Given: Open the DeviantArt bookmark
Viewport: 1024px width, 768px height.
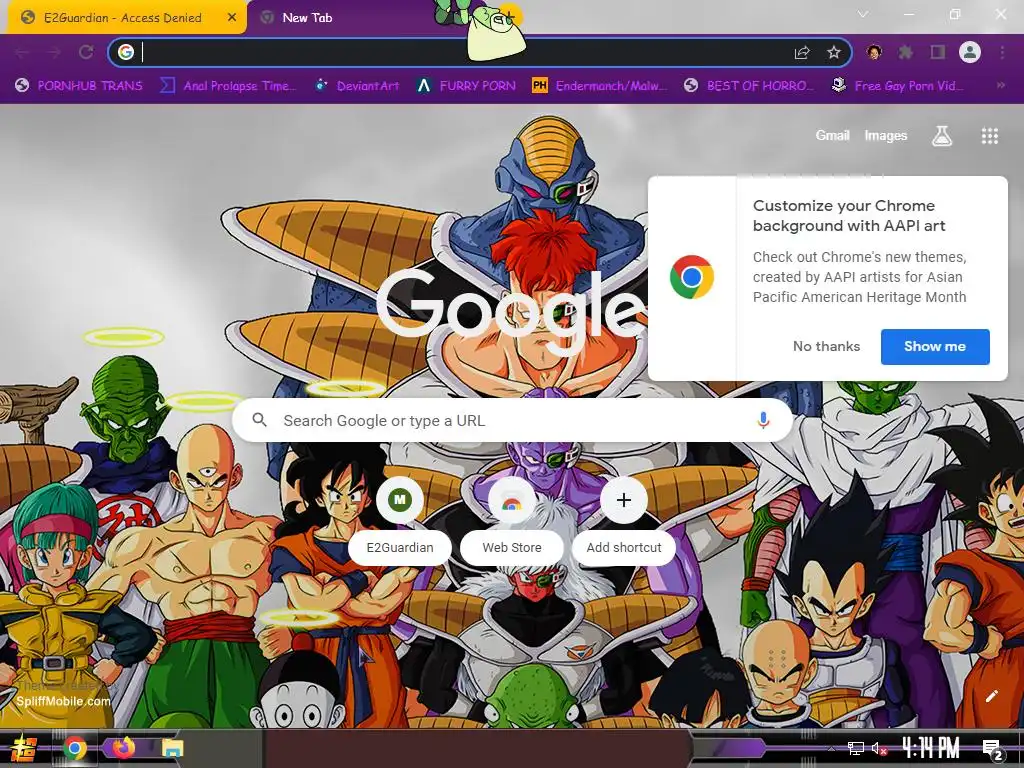Looking at the screenshot, I should coord(357,86).
